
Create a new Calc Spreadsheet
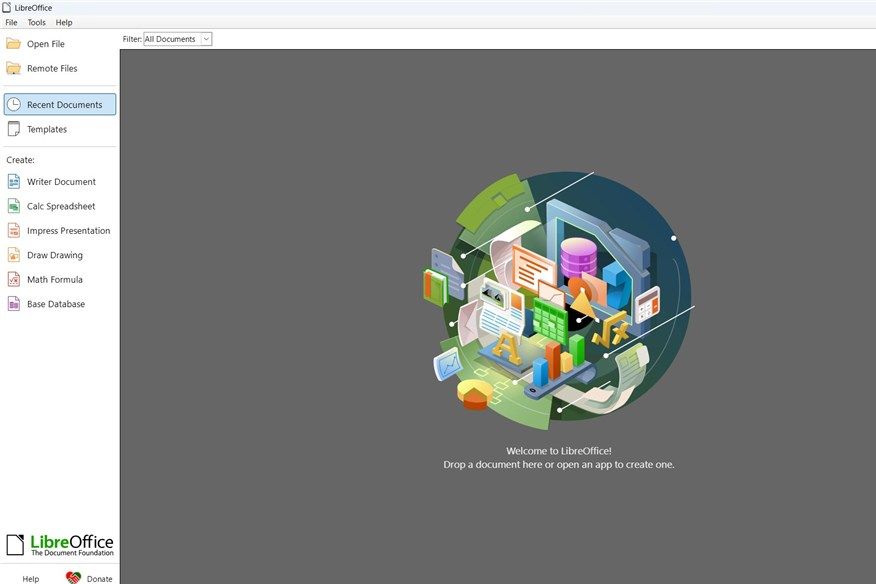tap(61, 206)
